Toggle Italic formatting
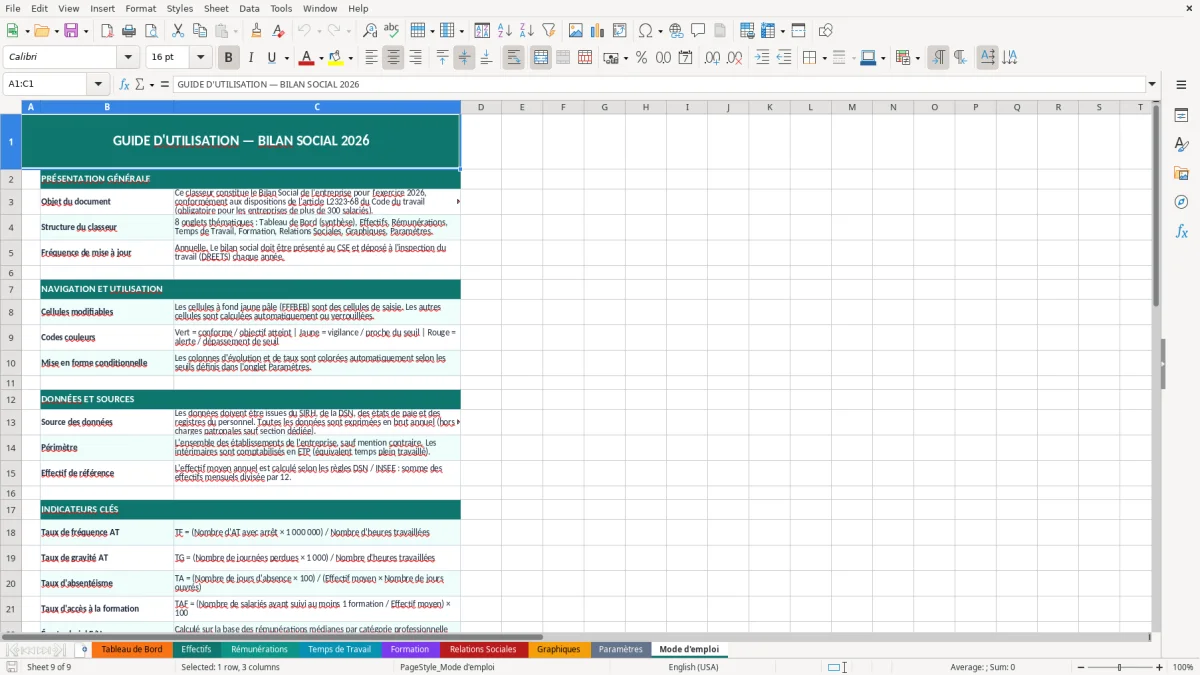Viewport: 1200px width, 675px height. tap(251, 58)
